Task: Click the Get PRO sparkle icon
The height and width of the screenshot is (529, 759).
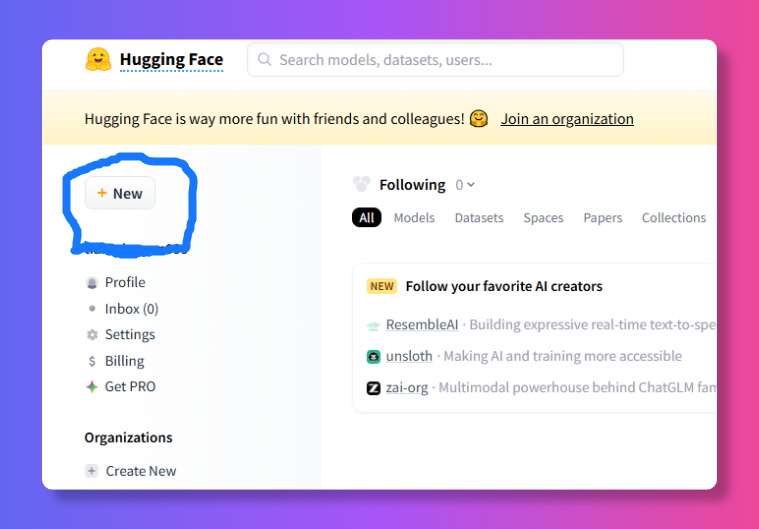Action: coord(92,387)
